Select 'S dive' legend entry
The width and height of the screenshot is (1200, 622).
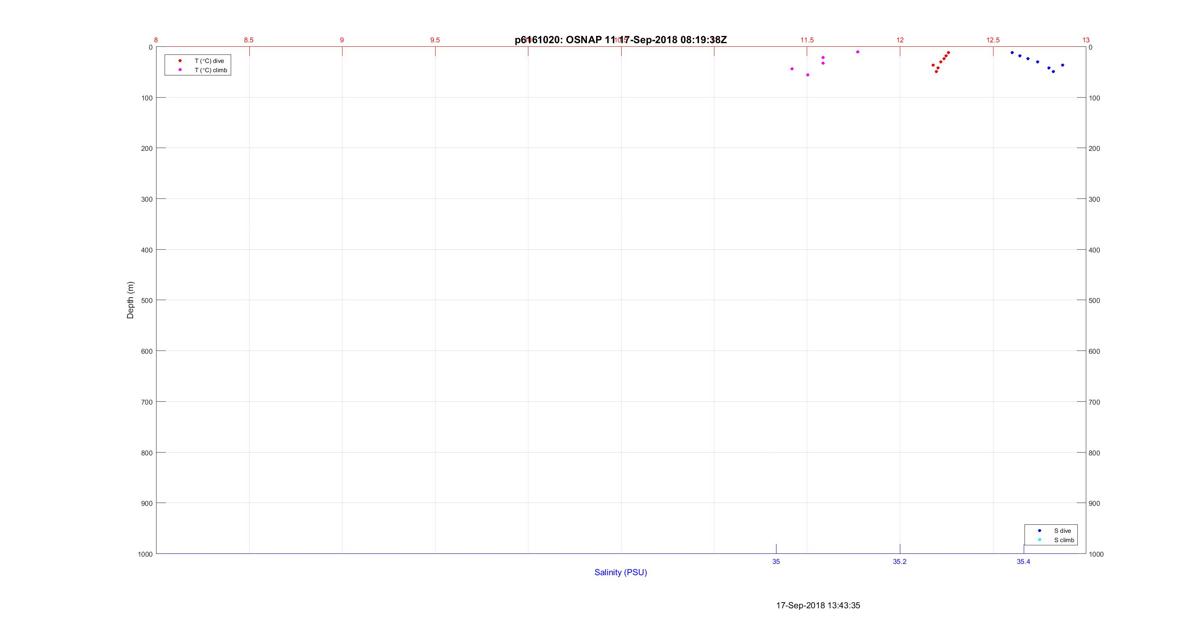[x=1063, y=530]
